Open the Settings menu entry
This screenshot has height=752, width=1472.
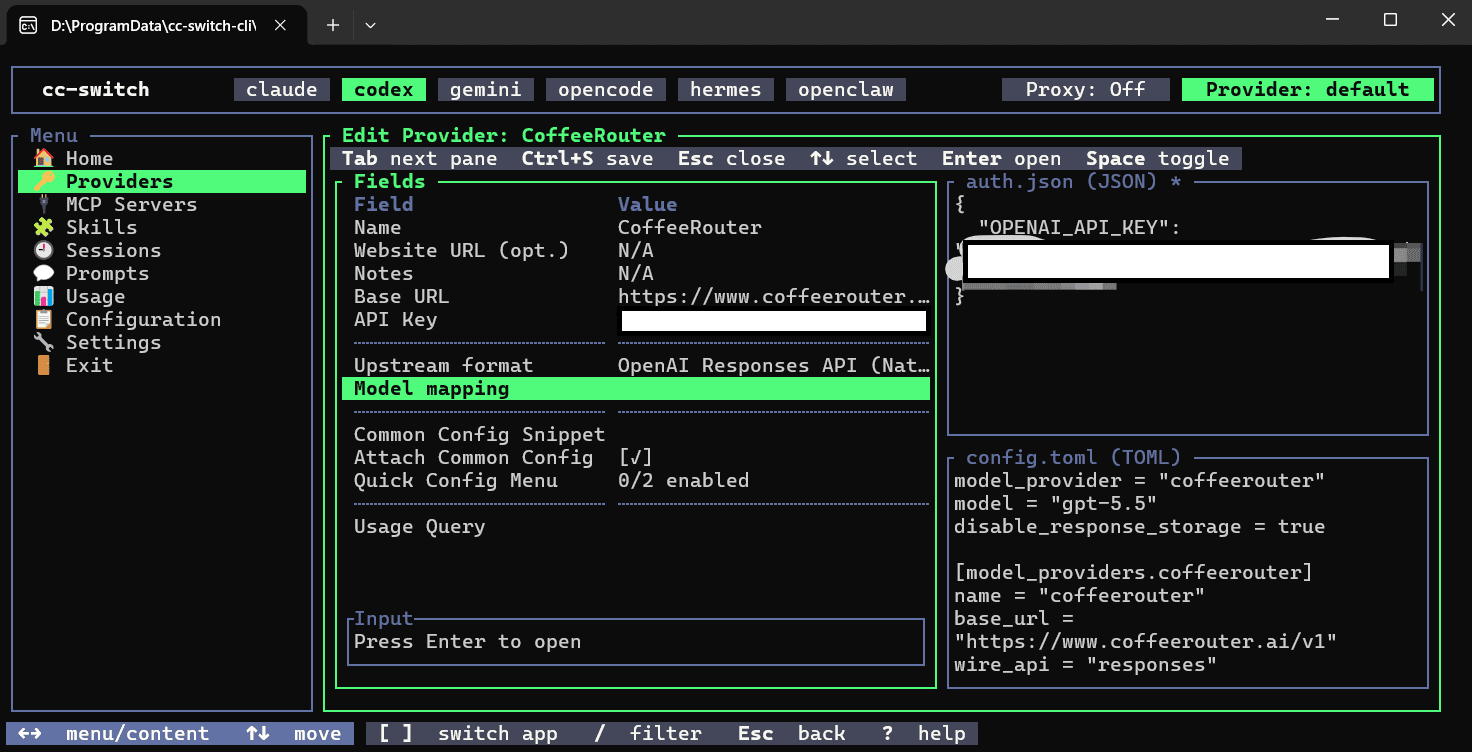point(162,342)
